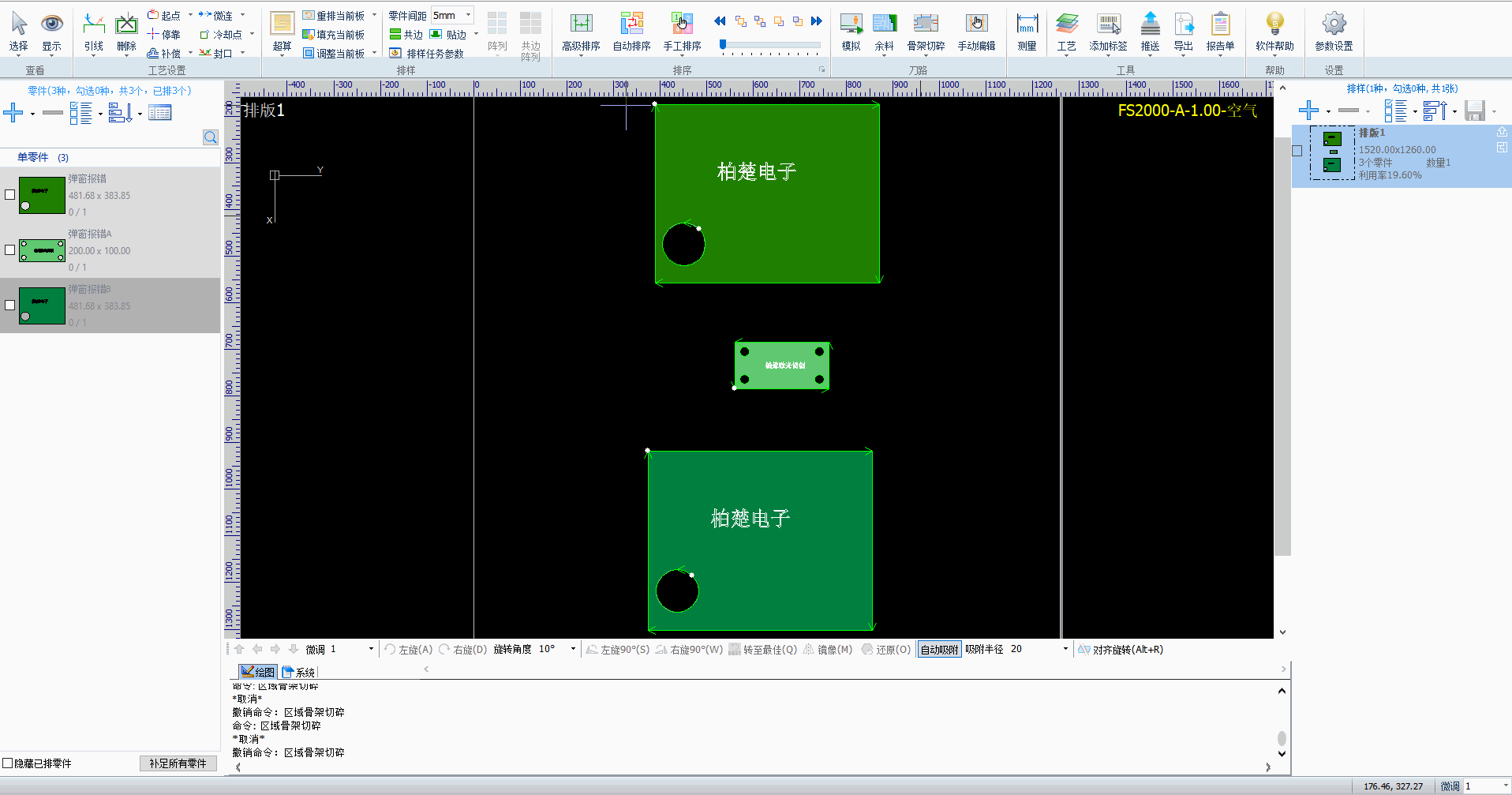The height and width of the screenshot is (795, 1512).
Task: Click the 超算 super nesting icon
Action: click(282, 32)
